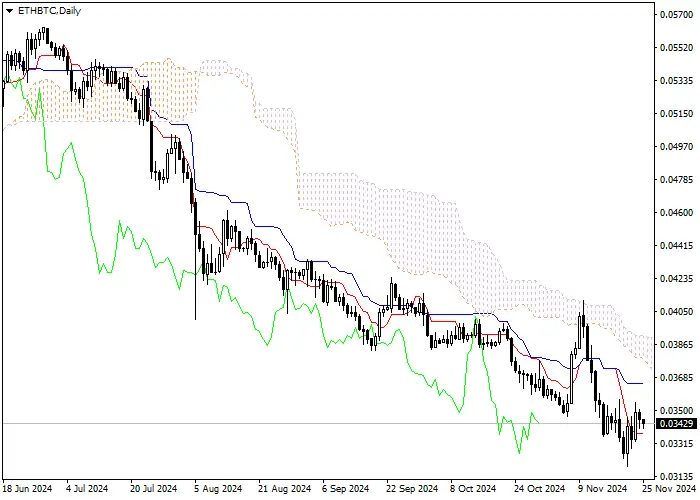Click the 0.05150 price axis label
This screenshot has height=500, width=700.
(677, 114)
